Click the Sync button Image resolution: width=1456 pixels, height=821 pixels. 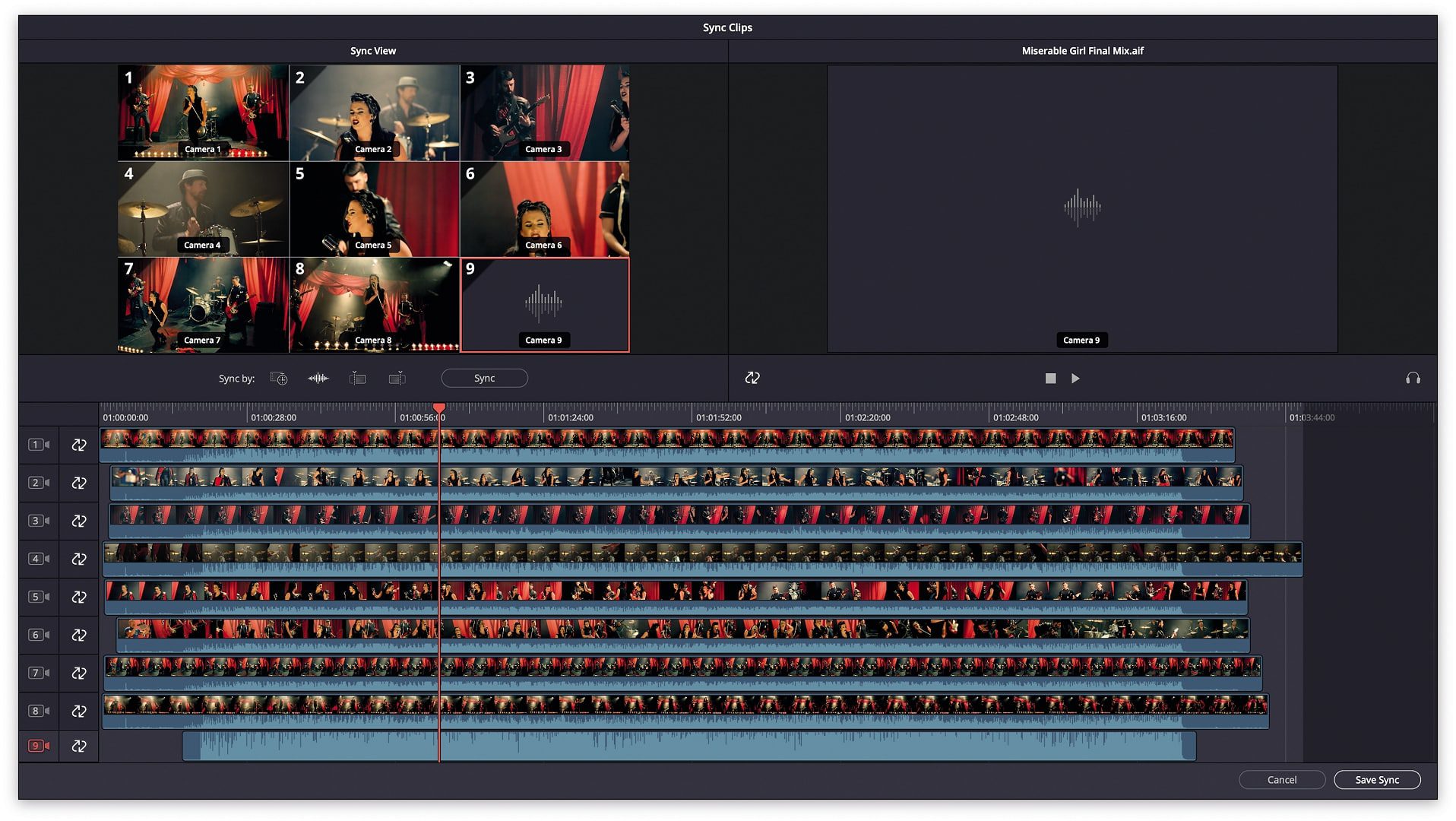(x=484, y=378)
